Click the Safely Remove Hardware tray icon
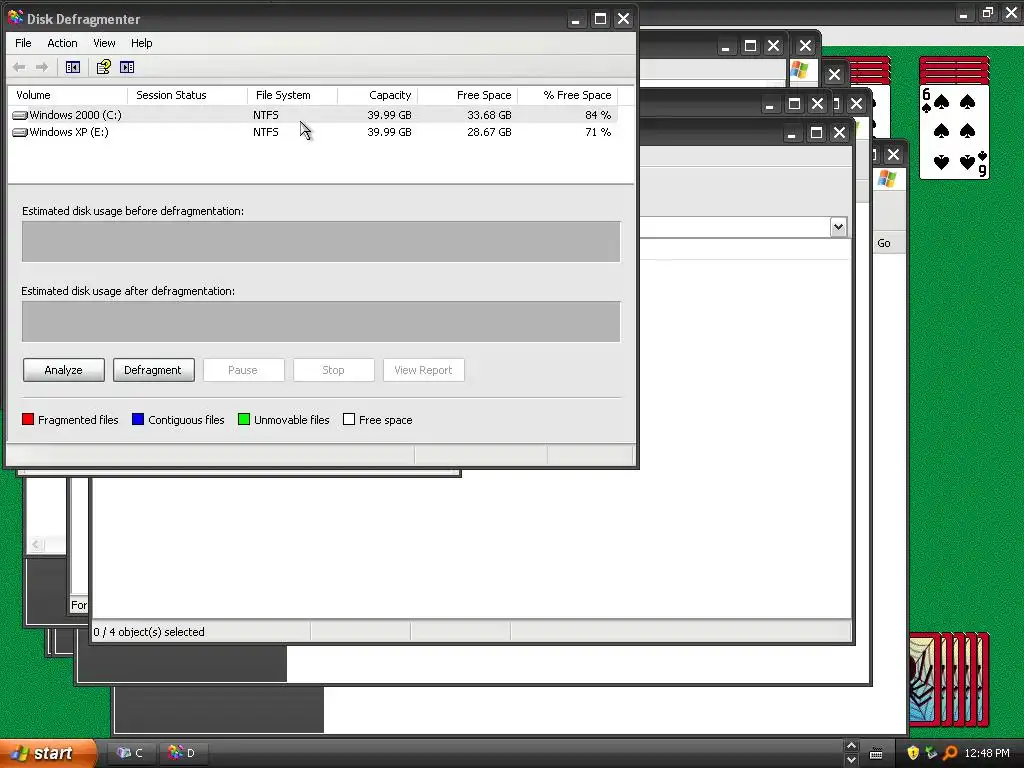The image size is (1024, 768). [931, 753]
